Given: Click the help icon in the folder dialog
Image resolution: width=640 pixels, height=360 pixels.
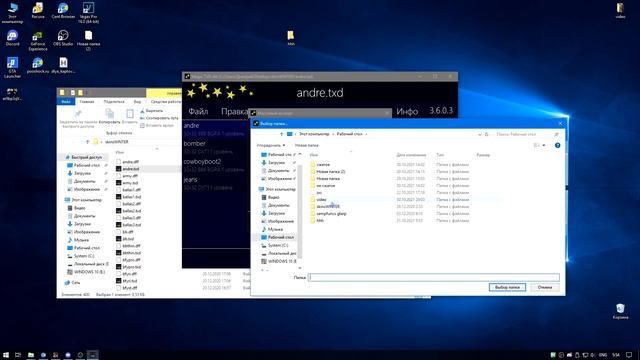Looking at the screenshot, I should point(557,145).
